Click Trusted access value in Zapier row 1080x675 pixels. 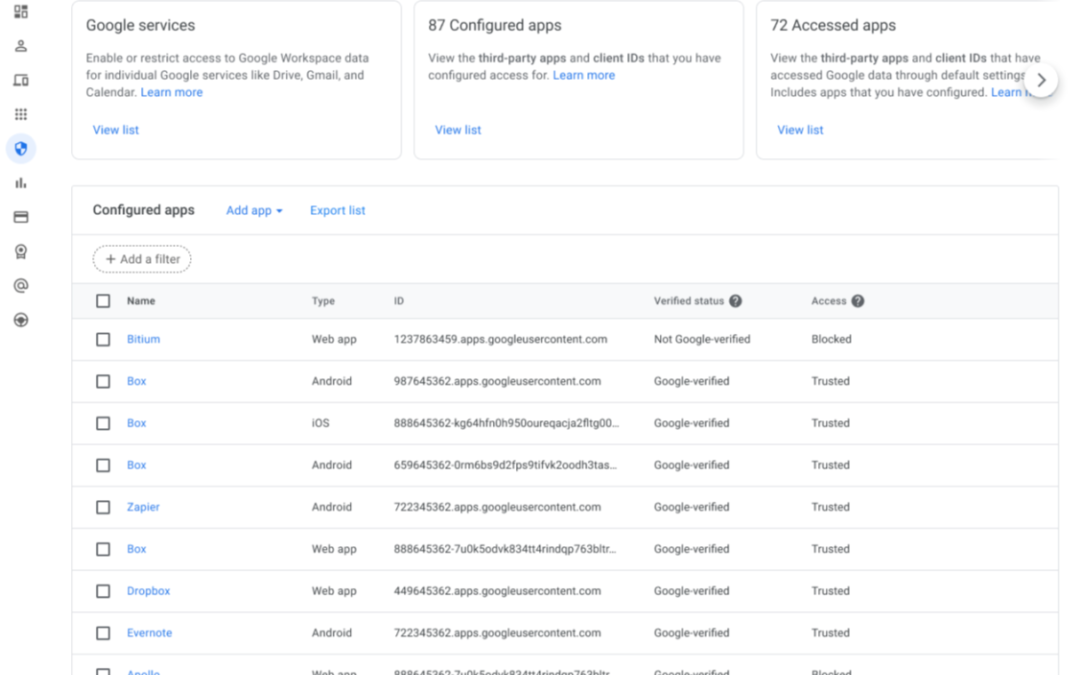831,507
